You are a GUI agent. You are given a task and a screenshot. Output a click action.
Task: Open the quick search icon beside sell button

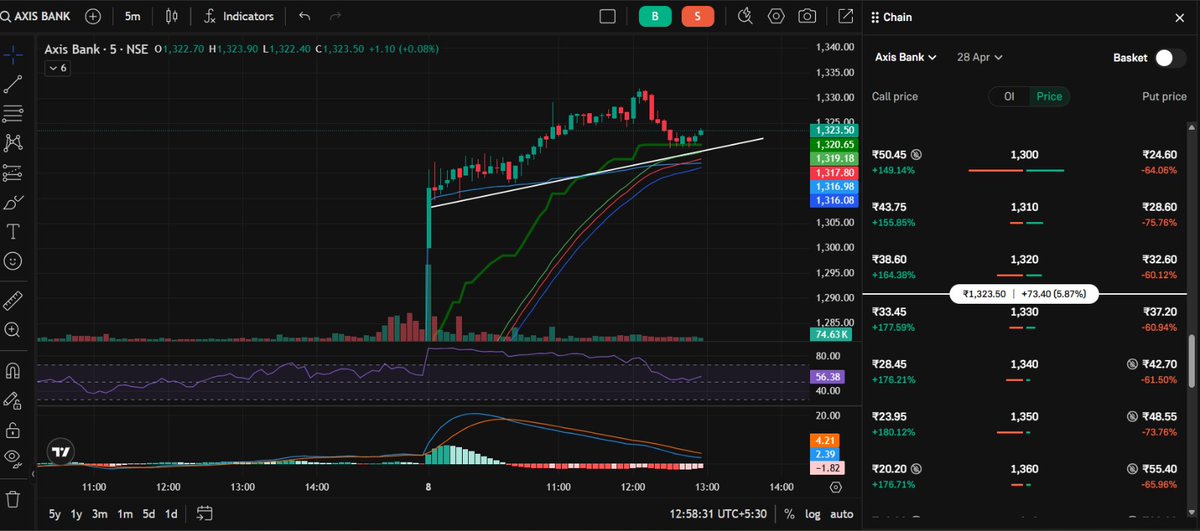pos(745,16)
